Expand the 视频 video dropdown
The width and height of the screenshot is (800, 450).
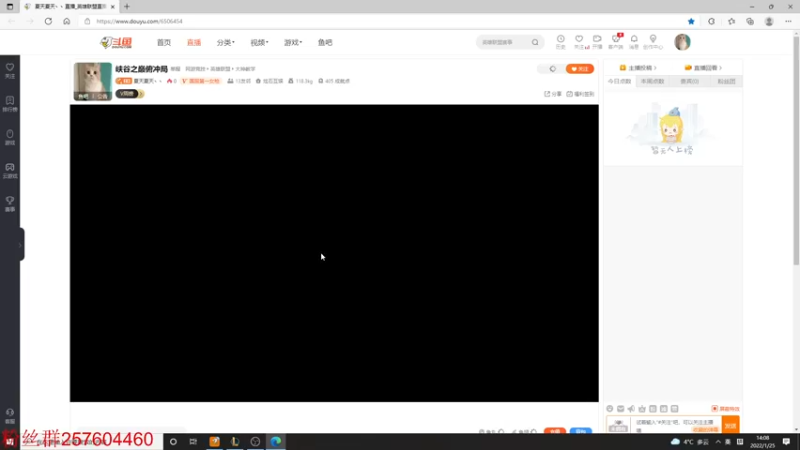(x=259, y=42)
